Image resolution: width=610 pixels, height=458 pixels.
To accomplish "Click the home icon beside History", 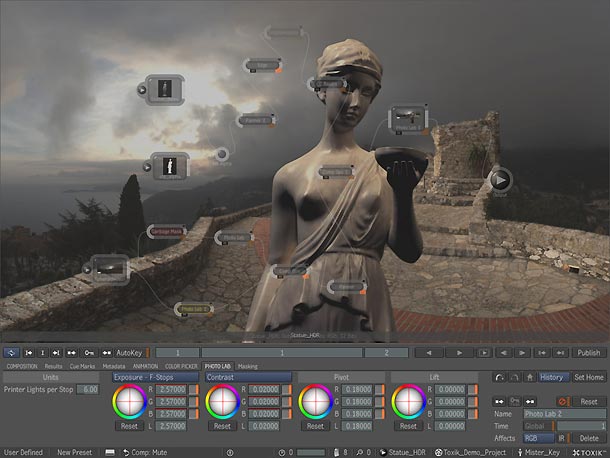I will click(529, 377).
